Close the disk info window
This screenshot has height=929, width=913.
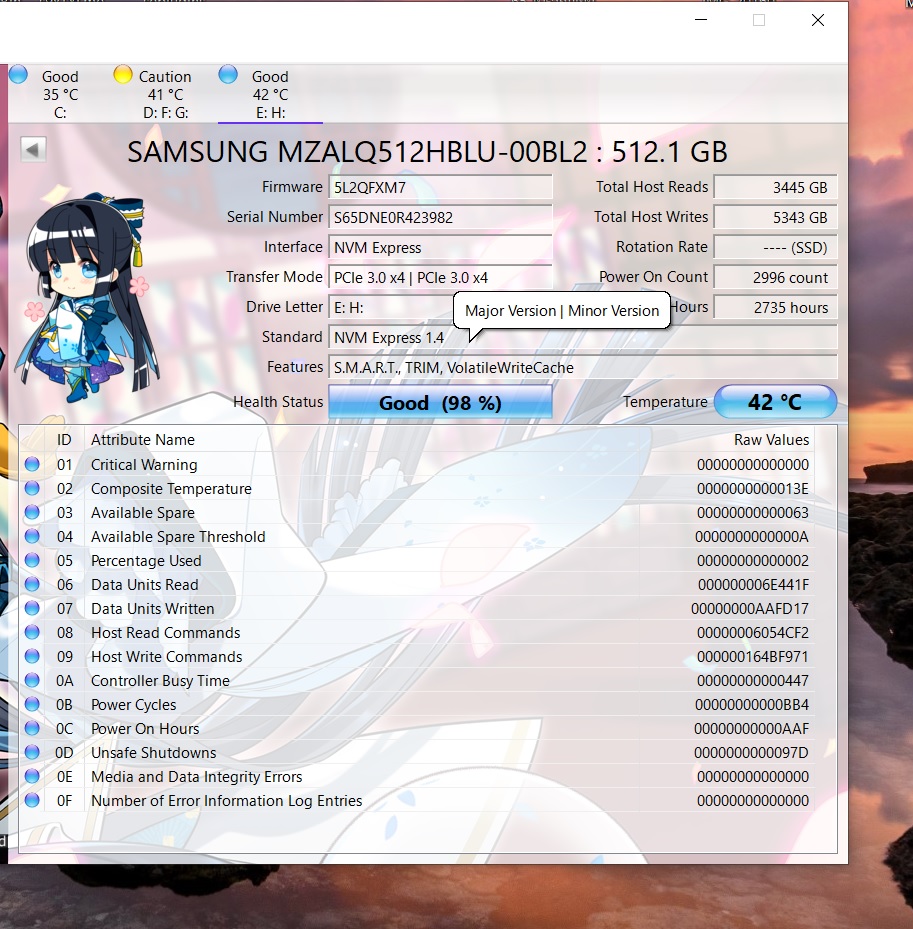(x=818, y=20)
